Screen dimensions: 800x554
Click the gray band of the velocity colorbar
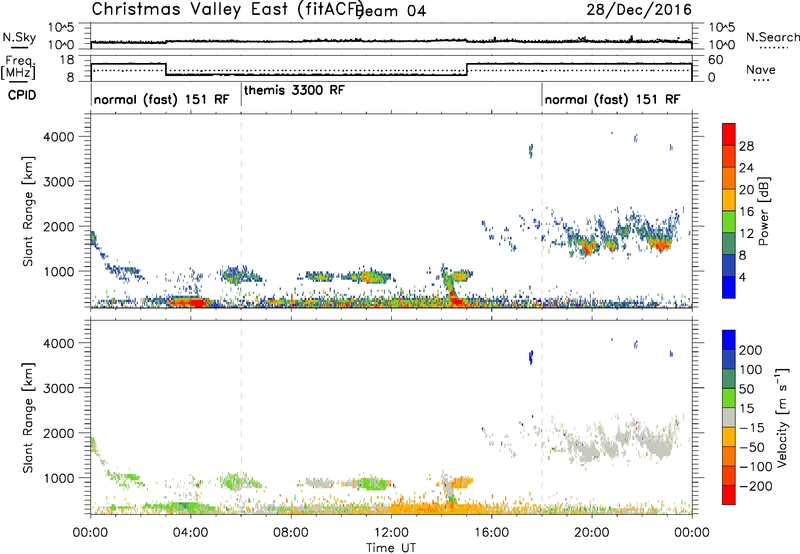(x=729, y=418)
